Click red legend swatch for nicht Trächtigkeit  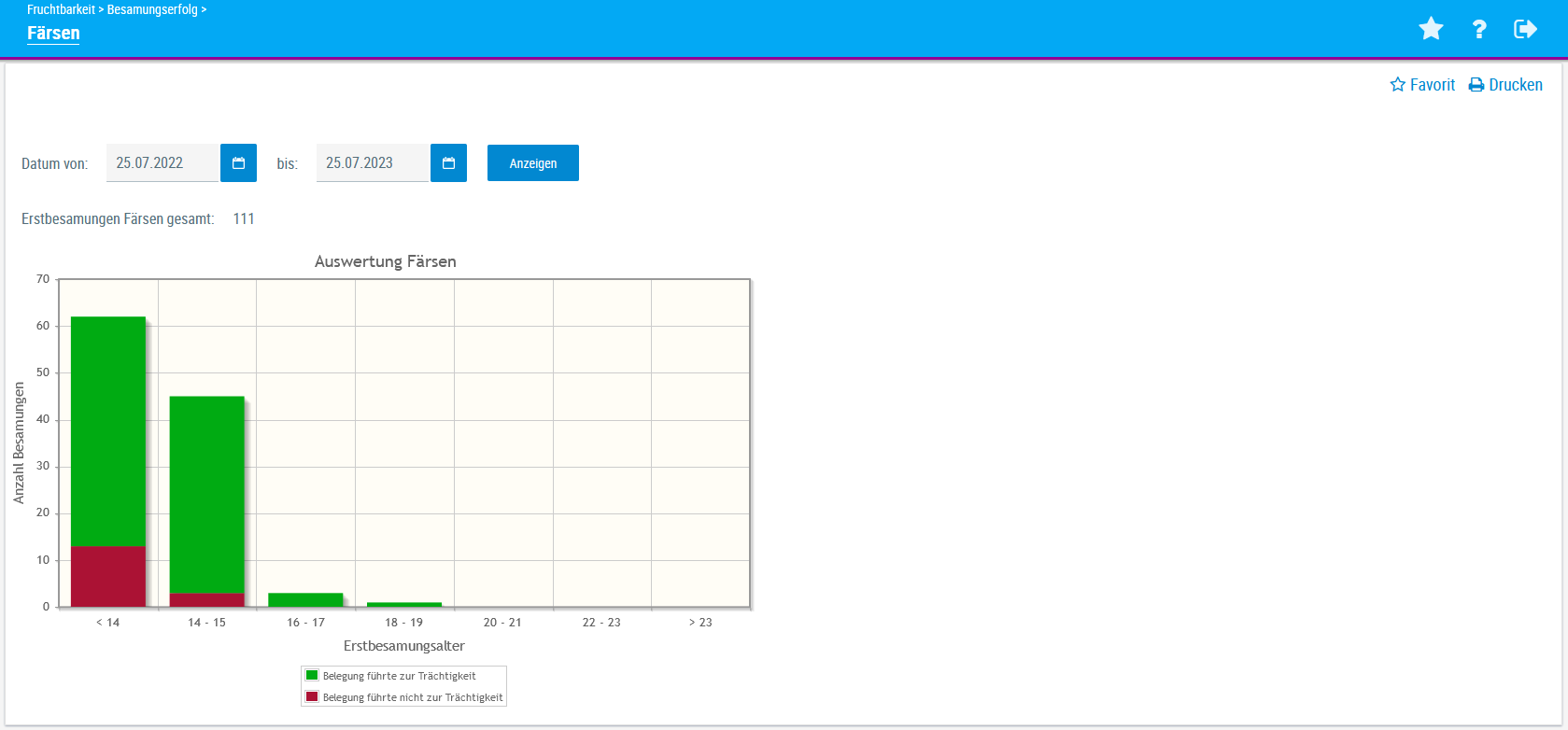coord(312,696)
